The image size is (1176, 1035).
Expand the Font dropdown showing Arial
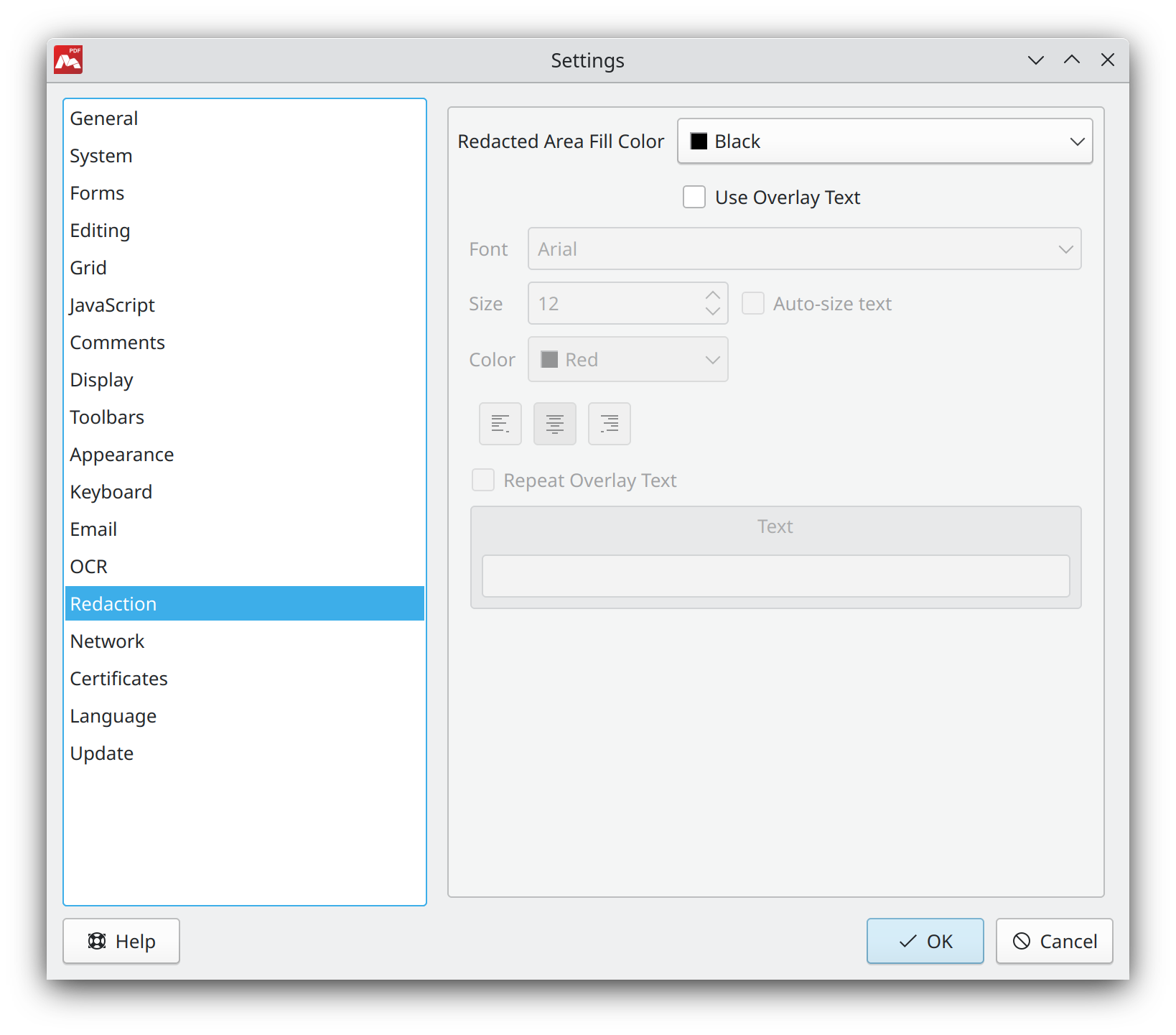[x=805, y=249]
